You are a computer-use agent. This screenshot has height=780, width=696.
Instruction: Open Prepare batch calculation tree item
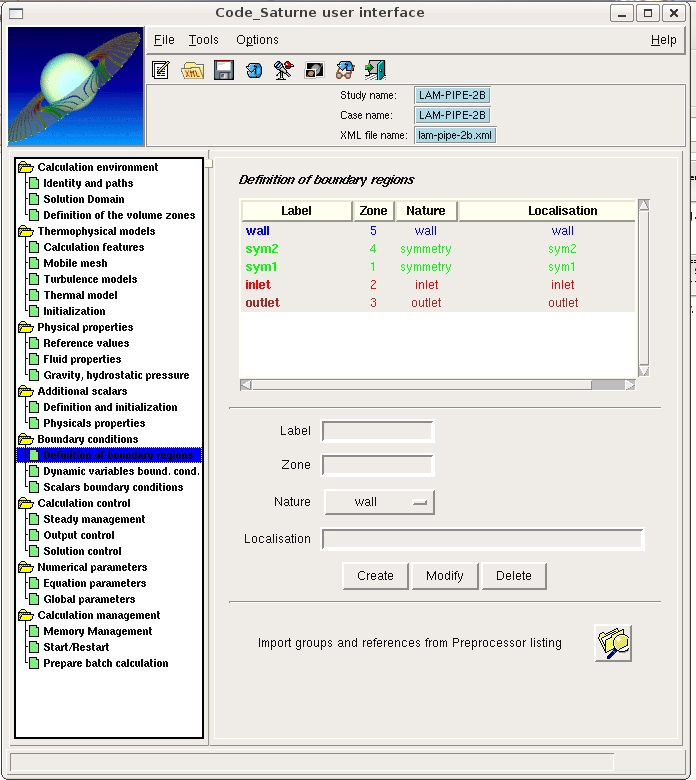[x=106, y=663]
